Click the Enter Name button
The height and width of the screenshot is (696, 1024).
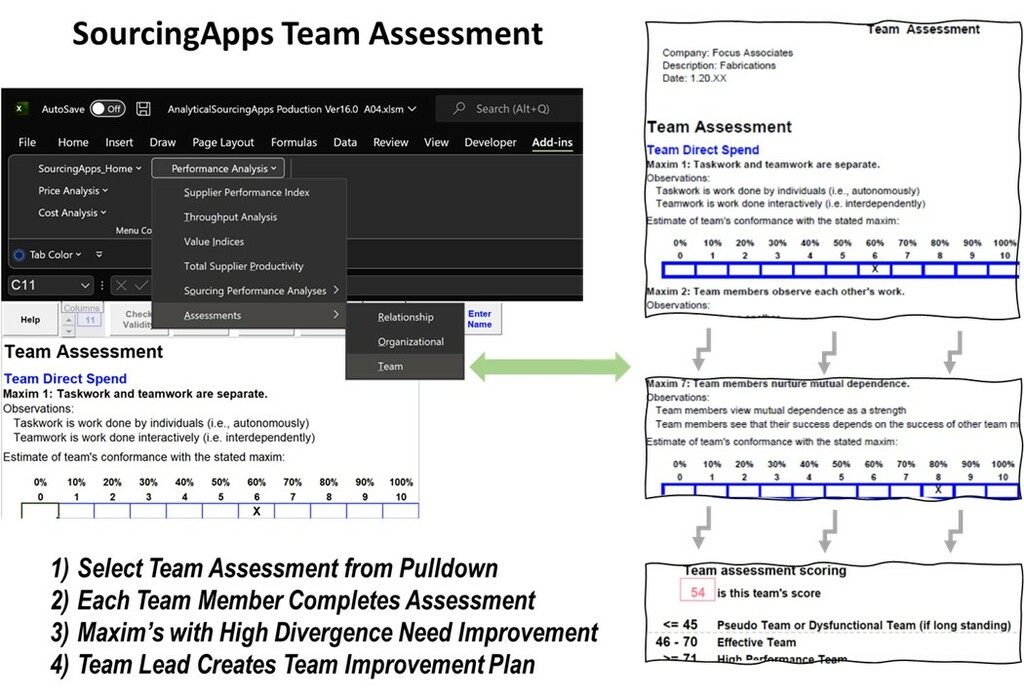[479, 319]
